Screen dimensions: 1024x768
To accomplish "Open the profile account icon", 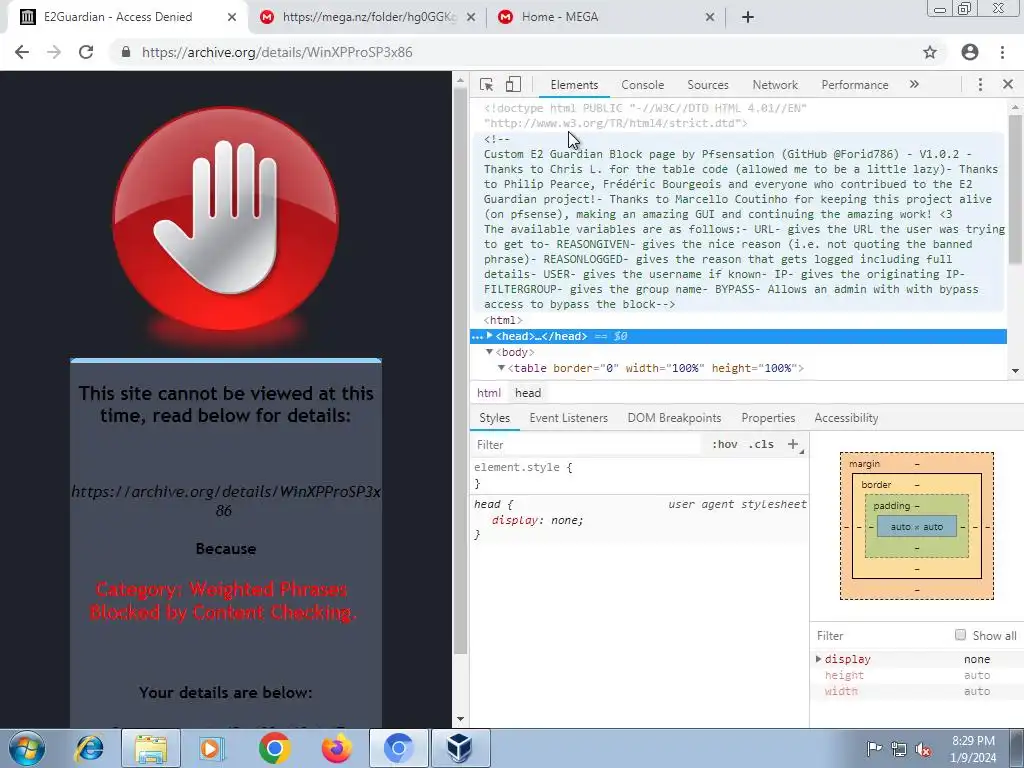I will [970, 52].
